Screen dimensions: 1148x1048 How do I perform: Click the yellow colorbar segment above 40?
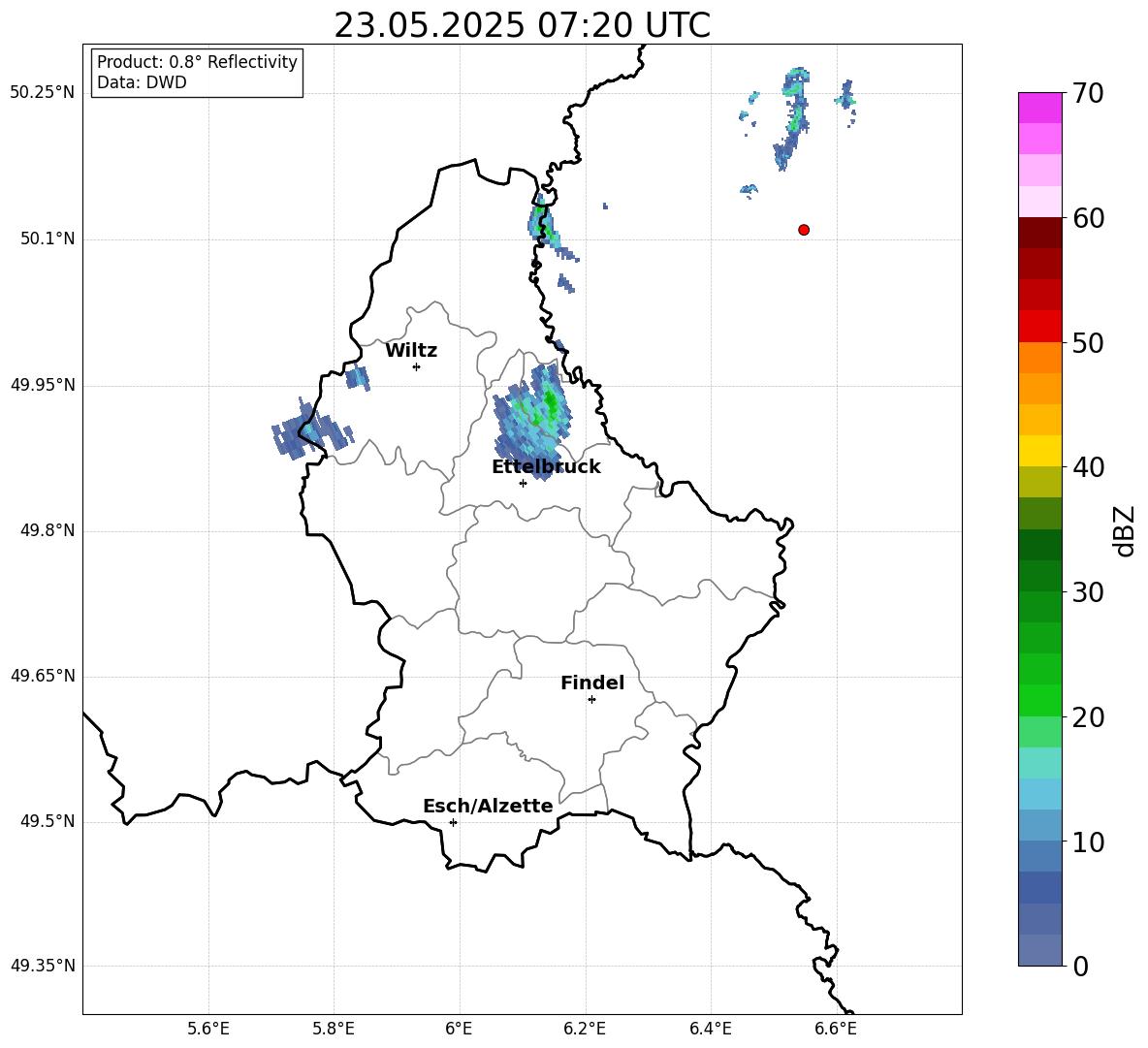pyautogui.click(x=1039, y=451)
